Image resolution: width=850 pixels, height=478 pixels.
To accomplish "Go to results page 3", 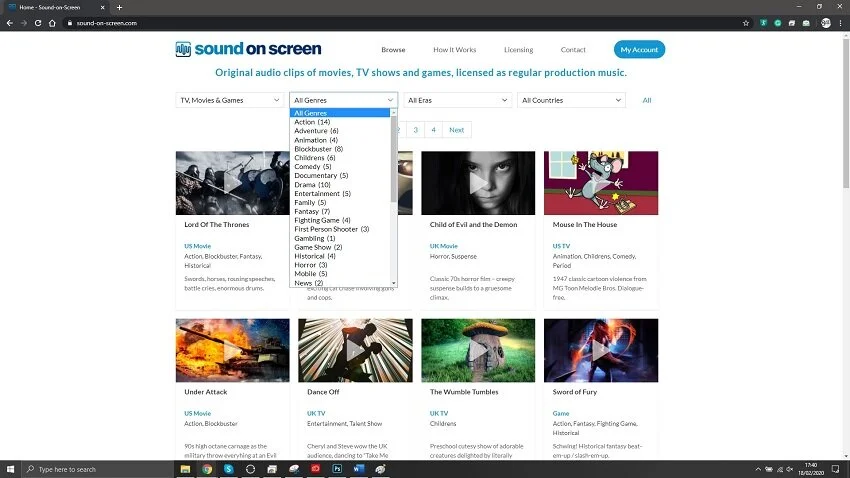I will tap(416, 130).
